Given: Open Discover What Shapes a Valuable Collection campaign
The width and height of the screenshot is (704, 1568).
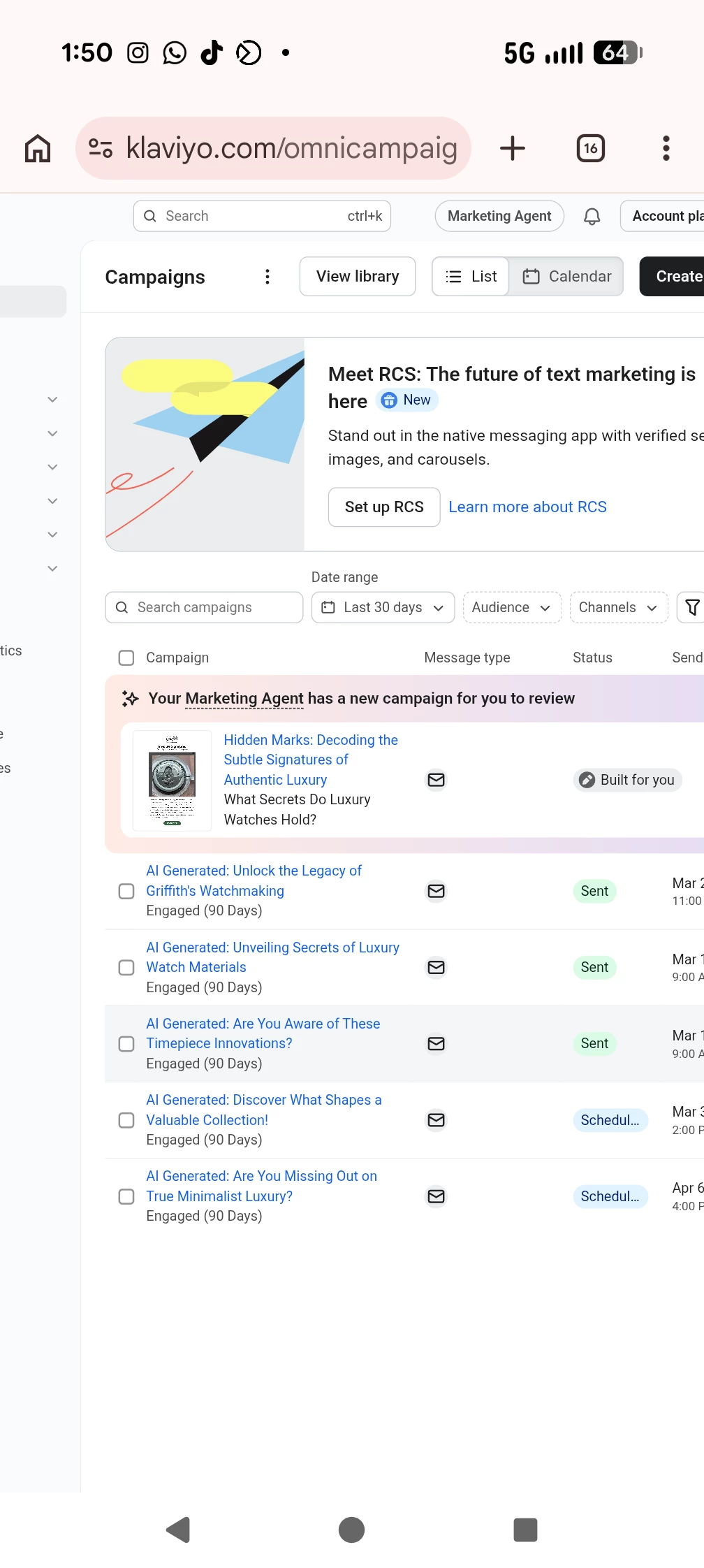Looking at the screenshot, I should click(x=263, y=1110).
